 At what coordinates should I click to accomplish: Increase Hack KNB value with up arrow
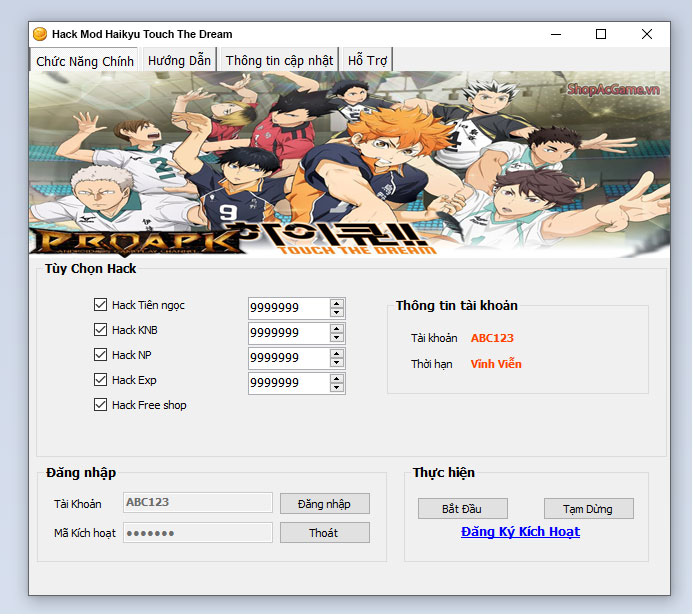click(337, 329)
